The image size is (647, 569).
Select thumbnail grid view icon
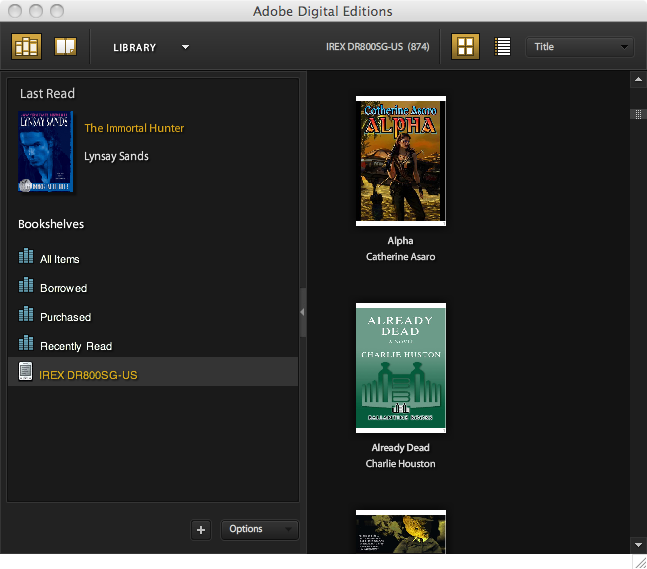[x=465, y=47]
